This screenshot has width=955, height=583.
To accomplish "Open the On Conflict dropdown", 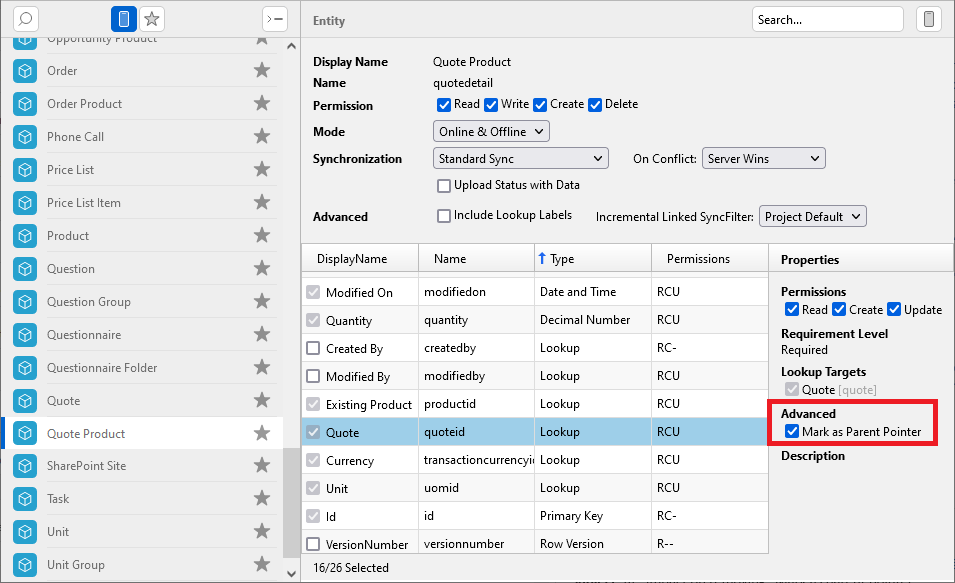I will coord(764,159).
